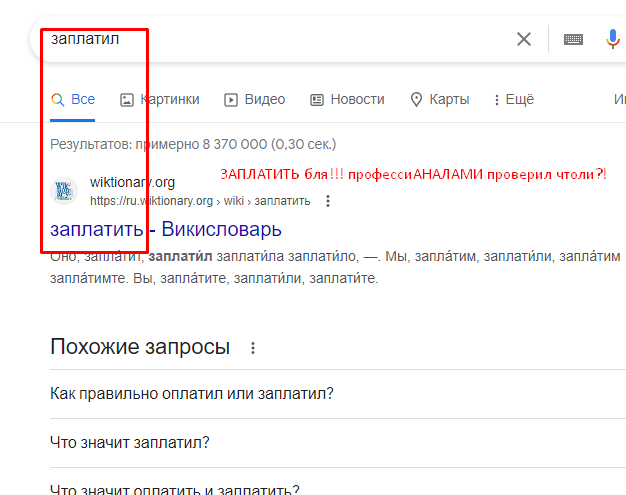The height and width of the screenshot is (495, 626).
Task: Switch to the Видео tab
Action: (255, 99)
